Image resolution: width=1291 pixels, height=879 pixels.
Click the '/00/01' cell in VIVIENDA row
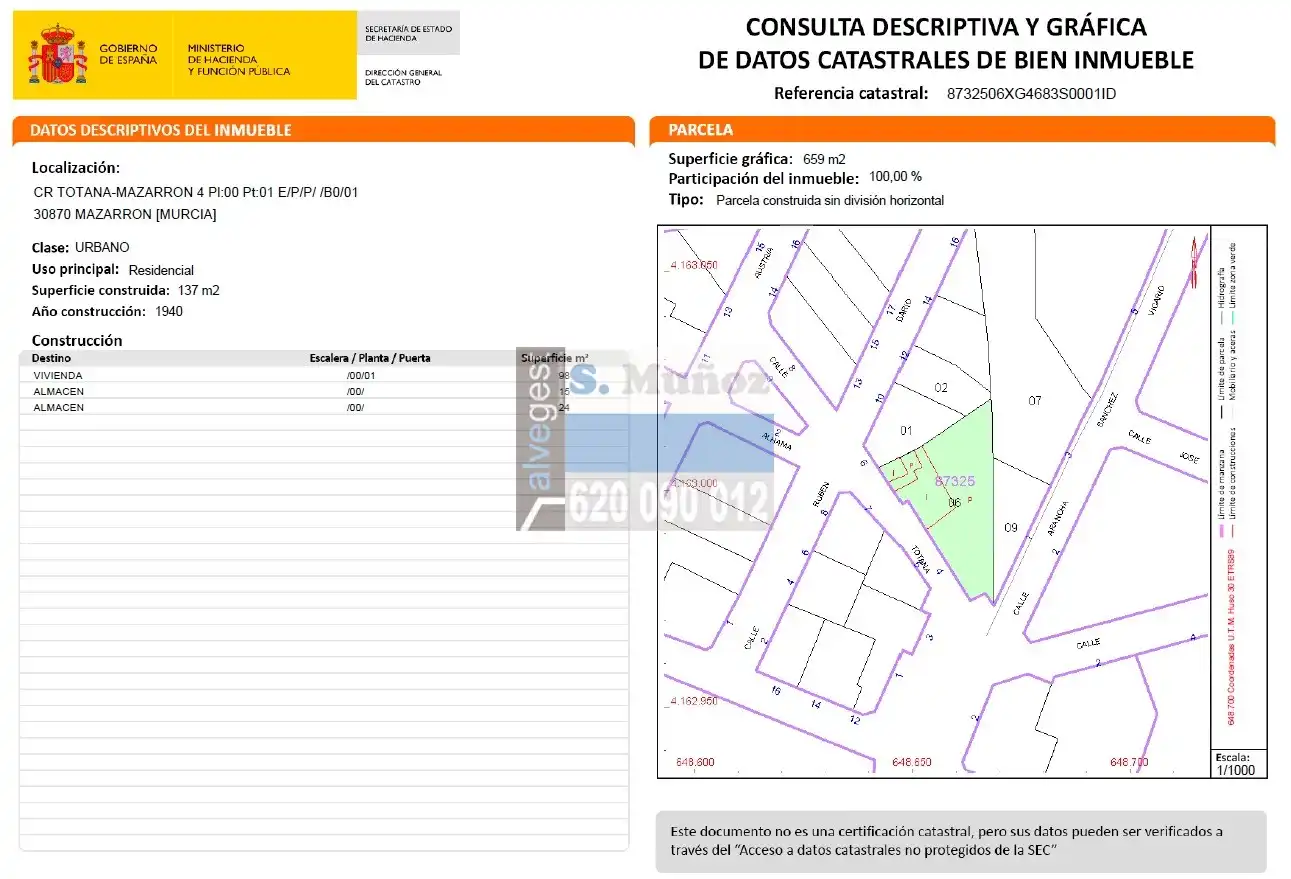(360, 375)
